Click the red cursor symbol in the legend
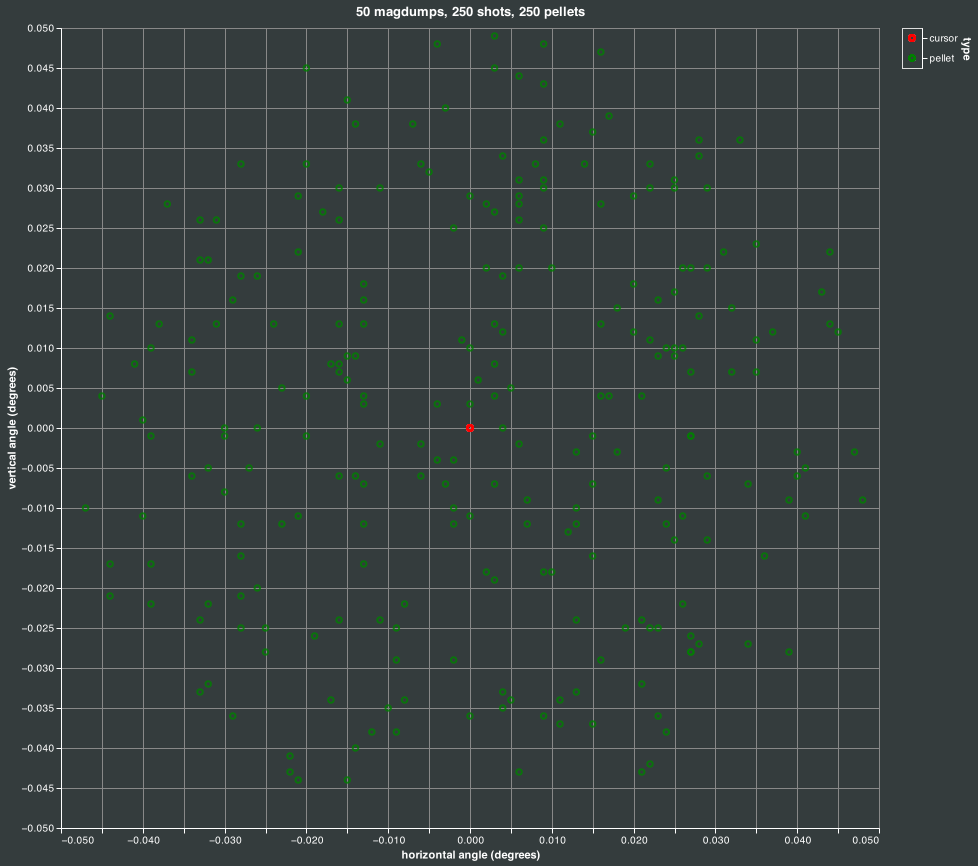The height and width of the screenshot is (866, 978). click(x=912, y=38)
